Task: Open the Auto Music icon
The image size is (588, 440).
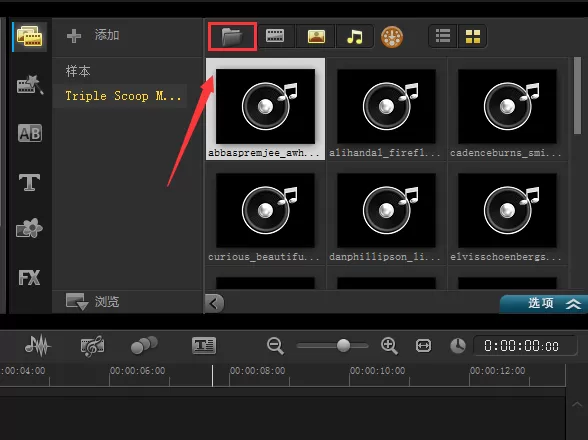Action: click(92, 345)
